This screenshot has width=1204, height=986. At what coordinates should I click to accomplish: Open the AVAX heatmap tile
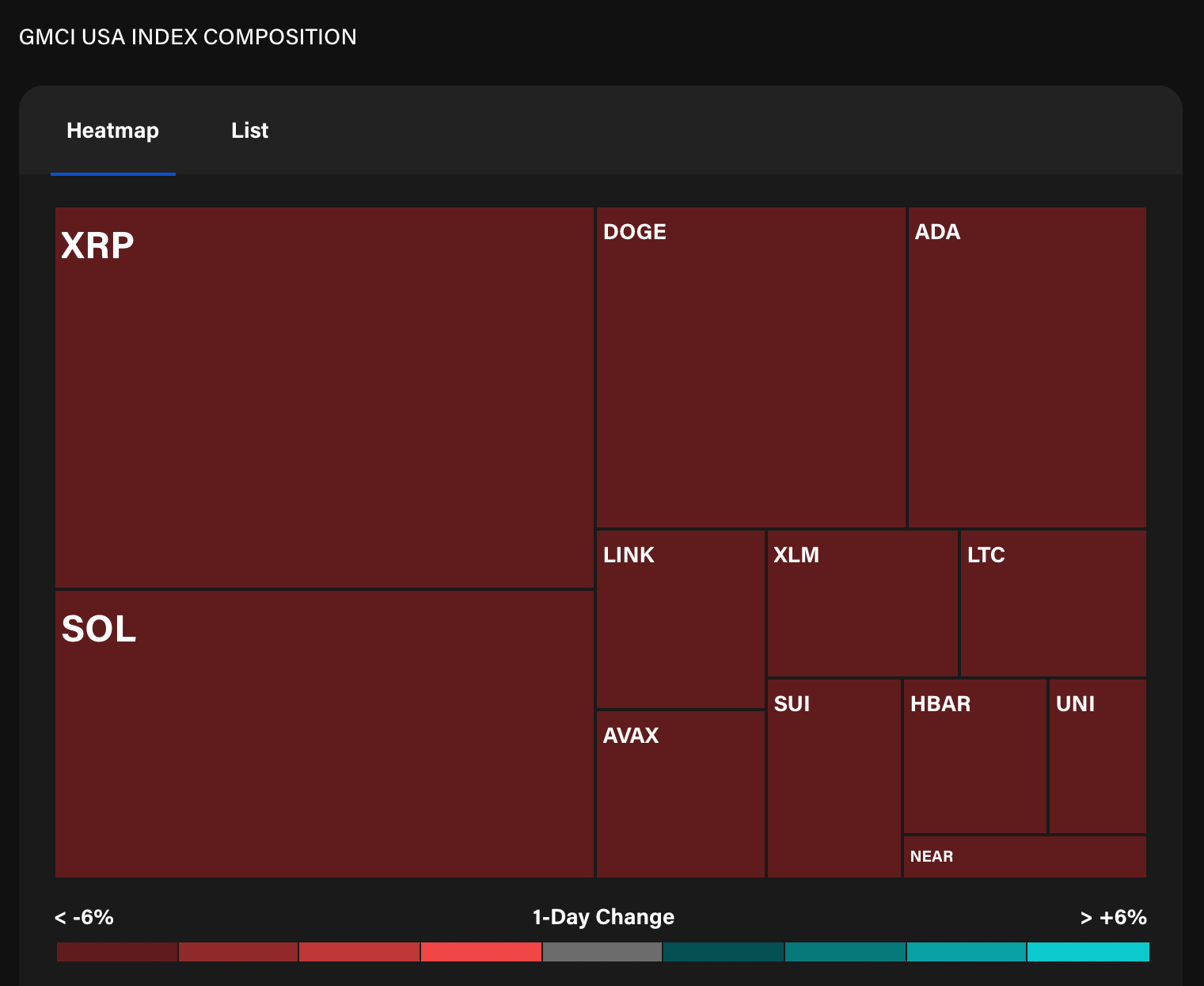(x=681, y=794)
